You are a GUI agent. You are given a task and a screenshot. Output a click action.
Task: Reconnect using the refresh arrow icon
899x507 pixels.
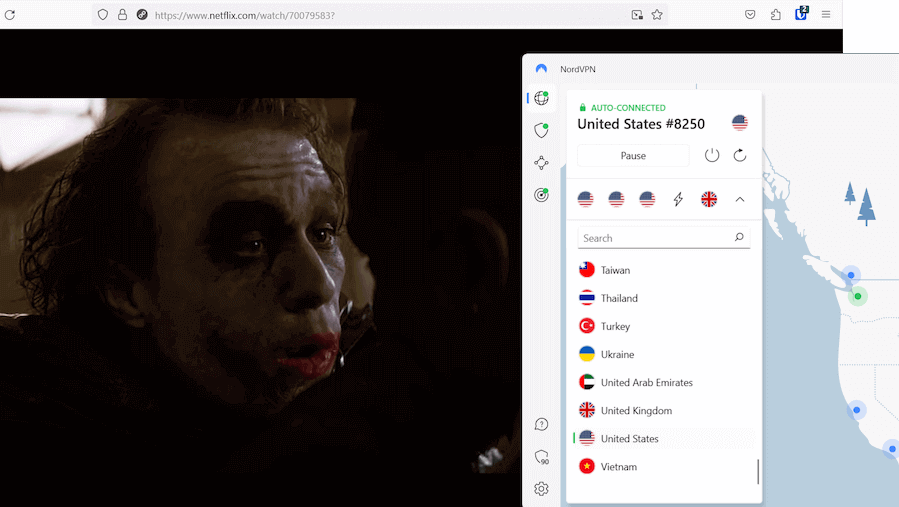point(740,155)
